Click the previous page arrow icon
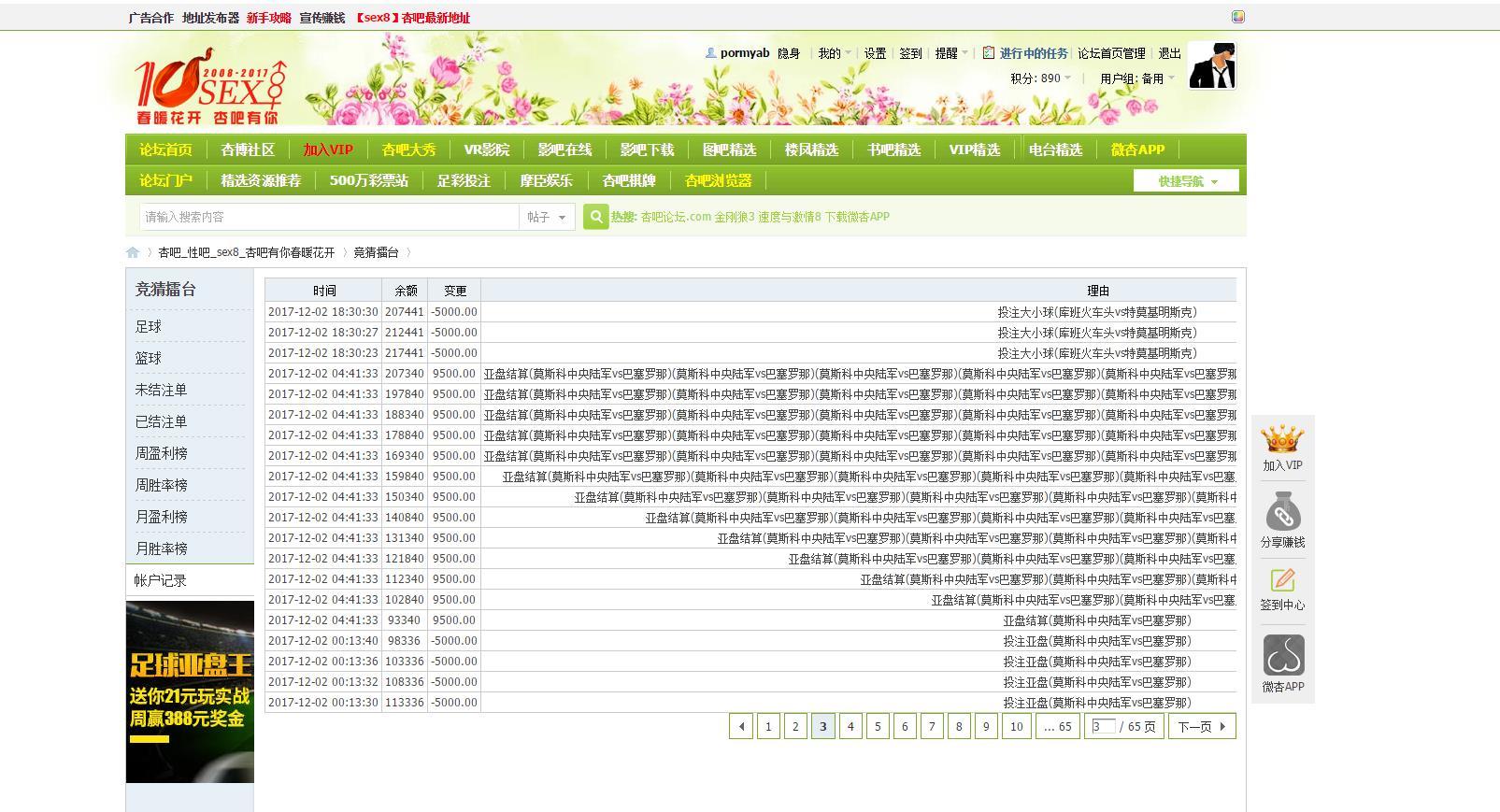 point(741,726)
